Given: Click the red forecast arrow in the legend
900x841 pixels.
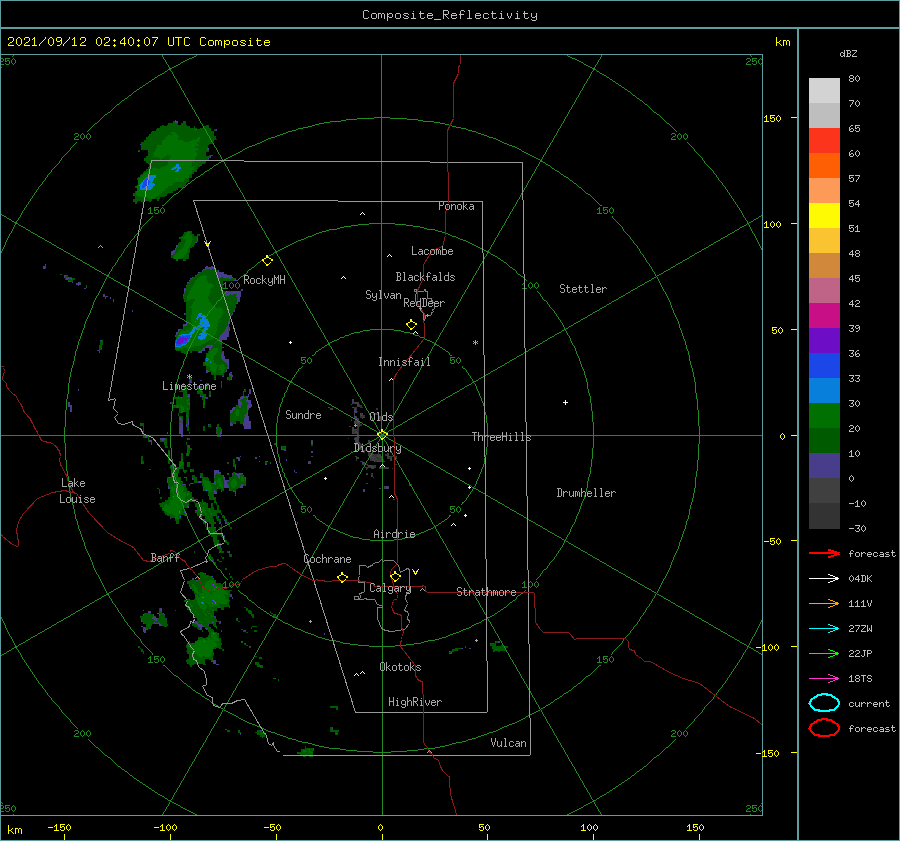Looking at the screenshot, I should (824, 553).
